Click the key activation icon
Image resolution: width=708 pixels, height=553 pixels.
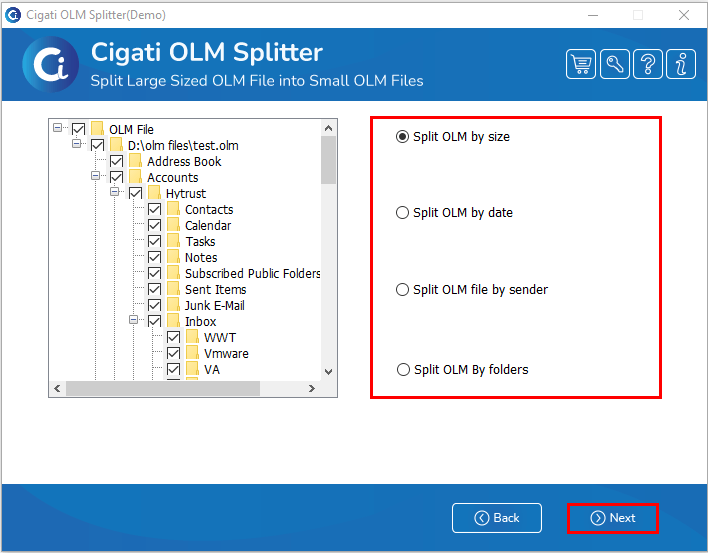615,64
